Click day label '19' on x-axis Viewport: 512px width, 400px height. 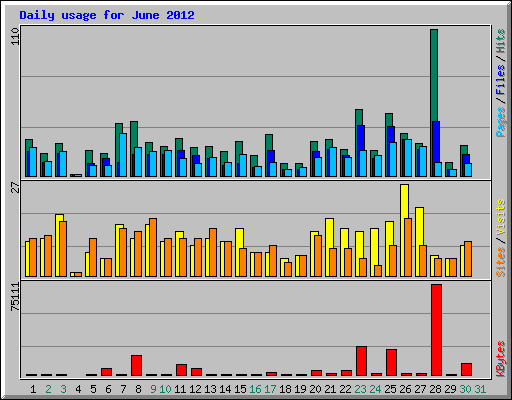pyautogui.click(x=300, y=389)
